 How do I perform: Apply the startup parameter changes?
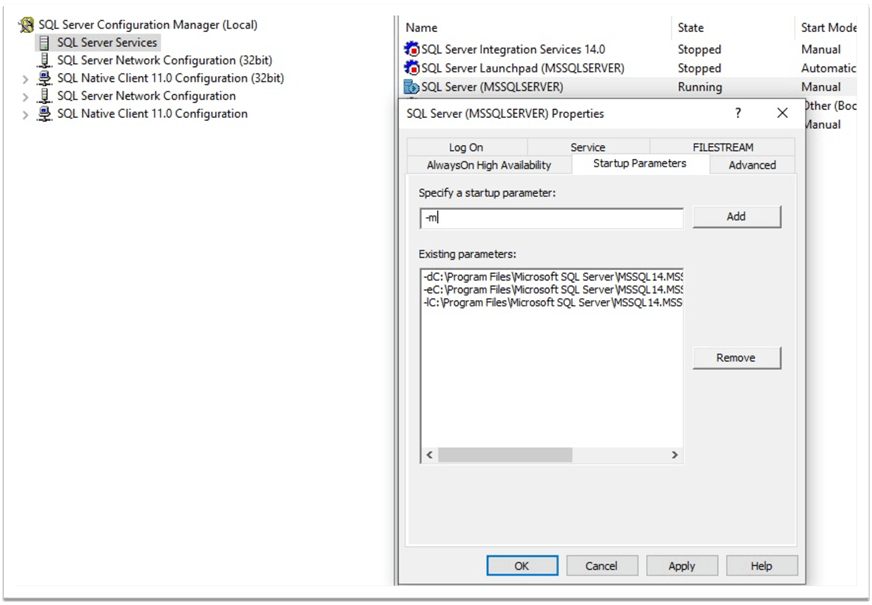682,565
